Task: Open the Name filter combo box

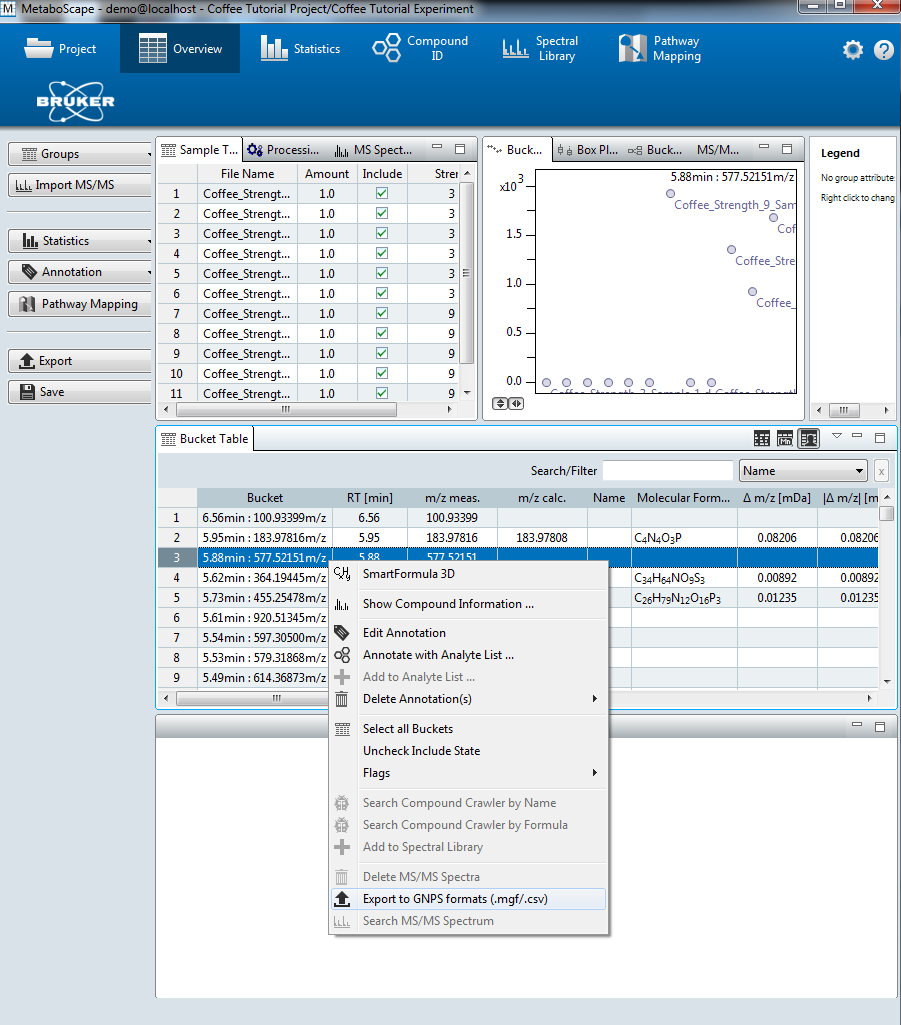Action: [803, 471]
